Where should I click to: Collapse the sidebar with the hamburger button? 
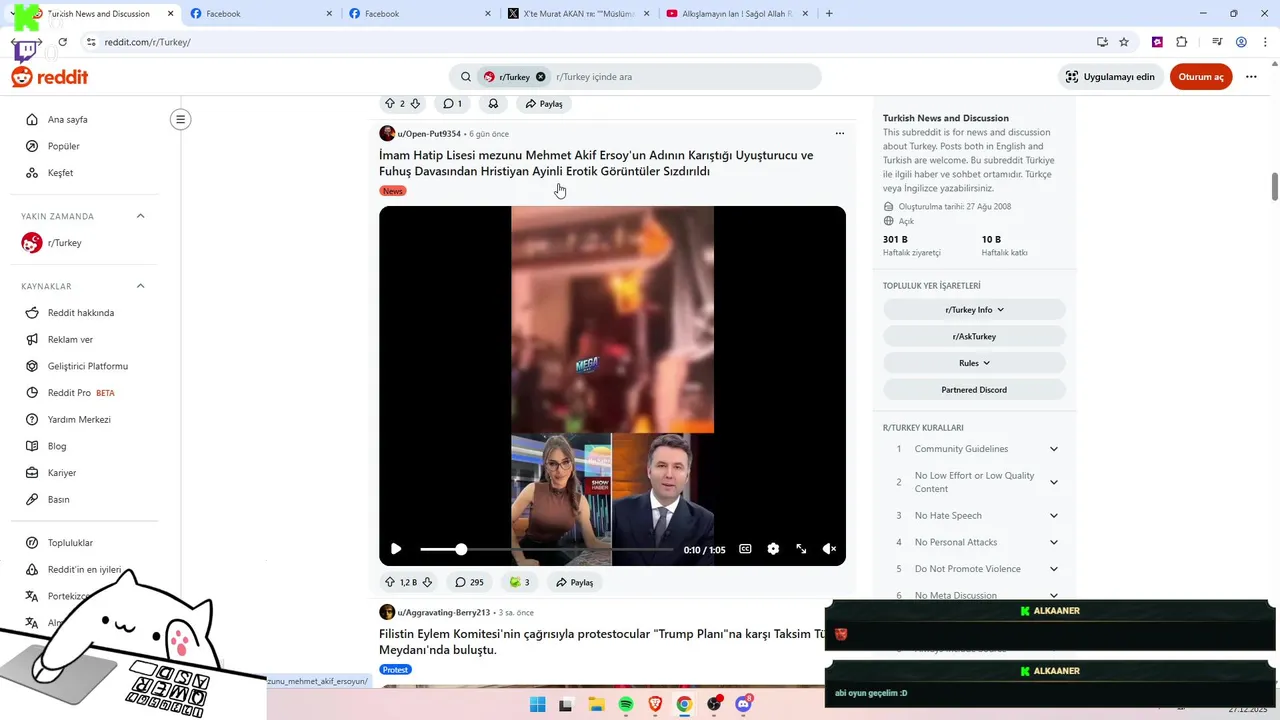tap(181, 120)
